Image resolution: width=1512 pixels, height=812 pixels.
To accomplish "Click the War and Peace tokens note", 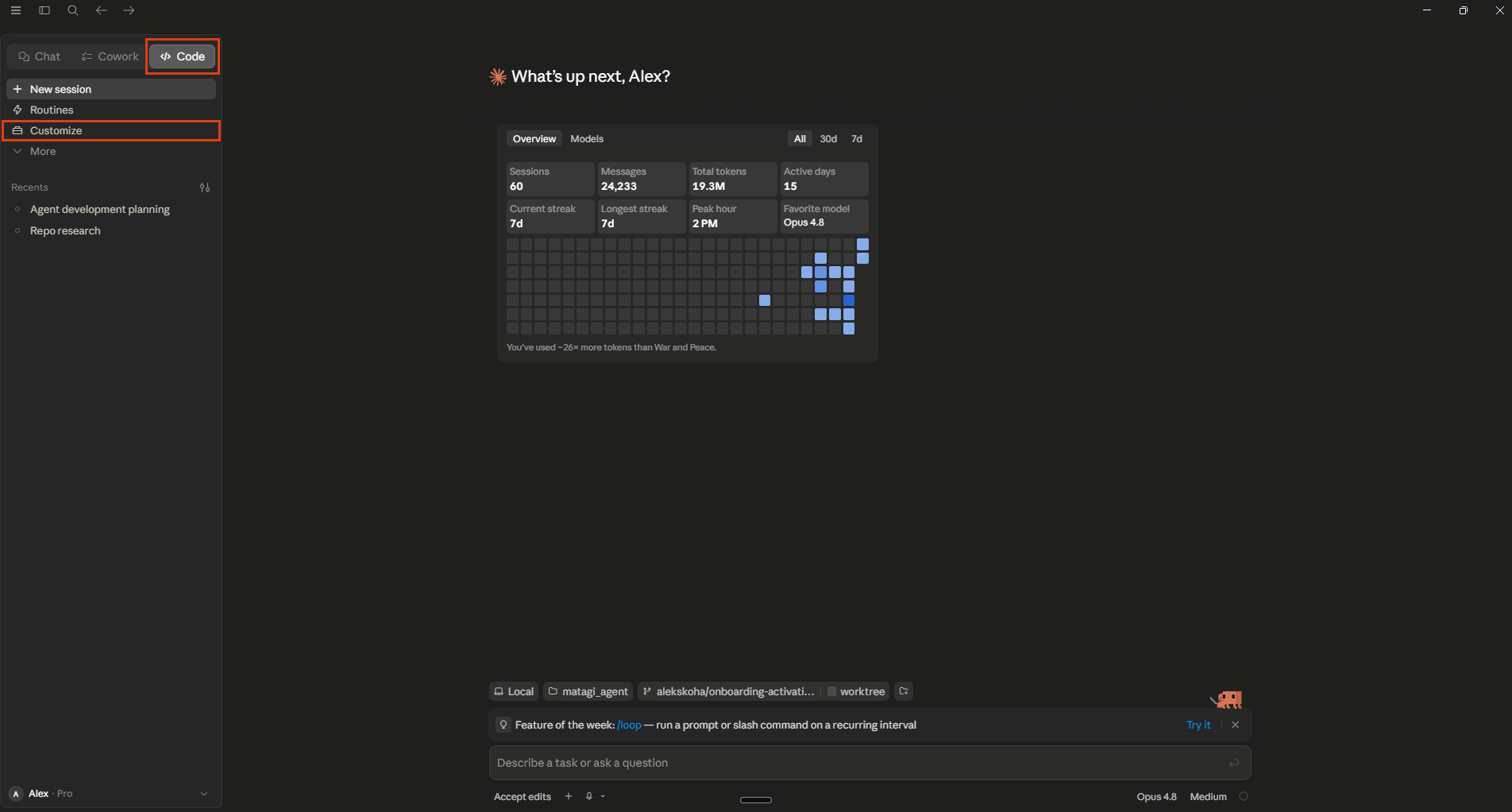I will [x=611, y=347].
